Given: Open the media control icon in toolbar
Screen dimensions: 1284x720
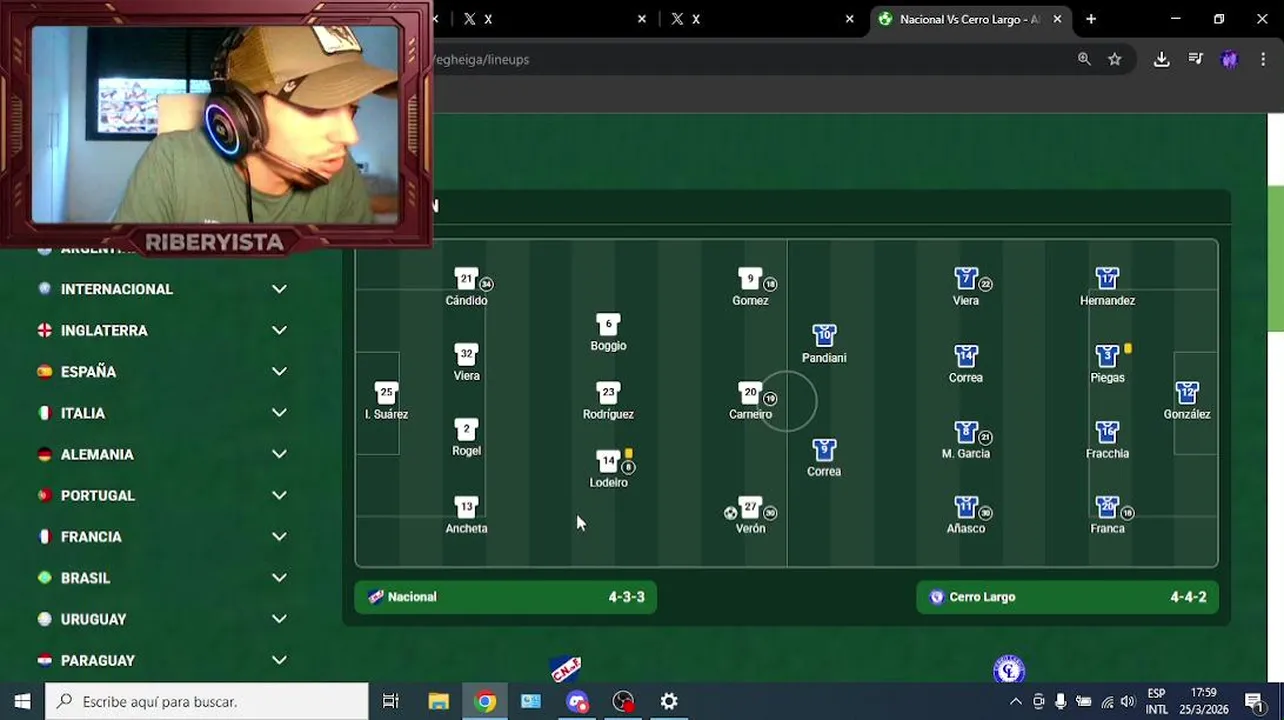Looking at the screenshot, I should point(1195,59).
